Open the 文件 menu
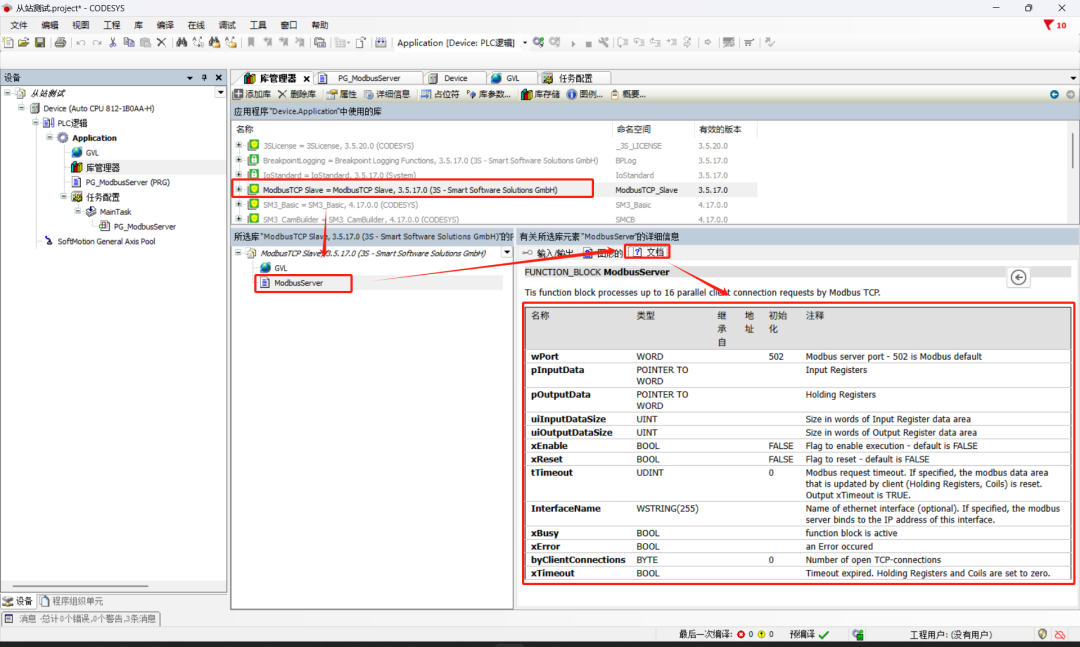This screenshot has width=1080, height=647. tap(19, 25)
